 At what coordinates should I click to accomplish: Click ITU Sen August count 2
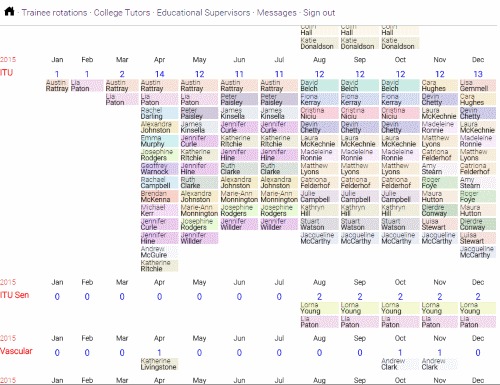[319, 296]
